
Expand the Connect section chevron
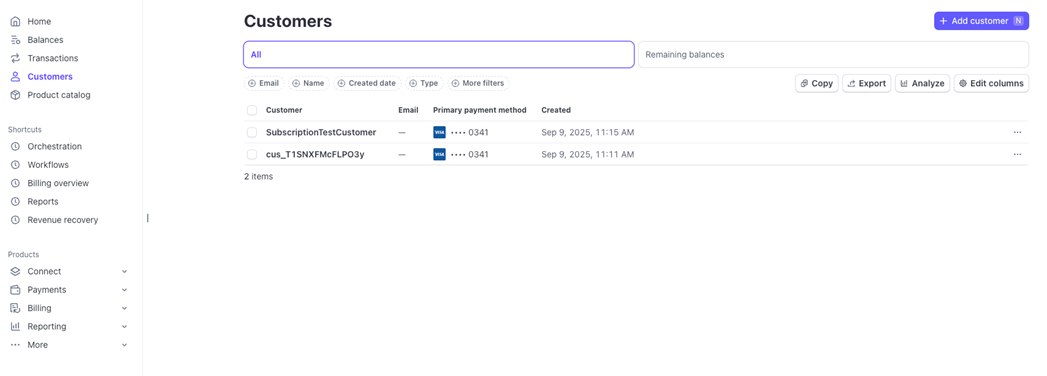click(x=124, y=272)
